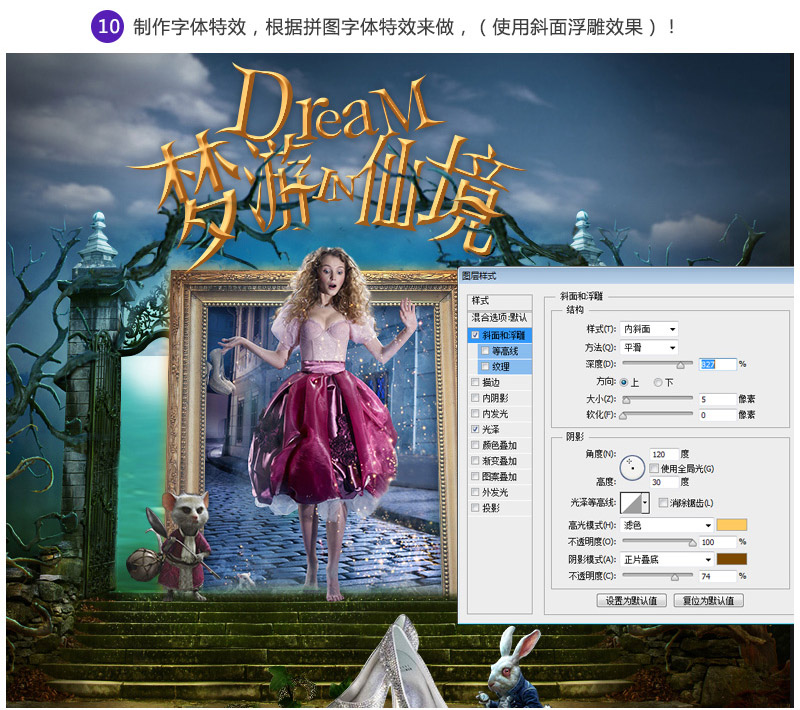Open the 高光模式 dropdown showing 滤色
The image size is (800, 710).
coord(666,525)
